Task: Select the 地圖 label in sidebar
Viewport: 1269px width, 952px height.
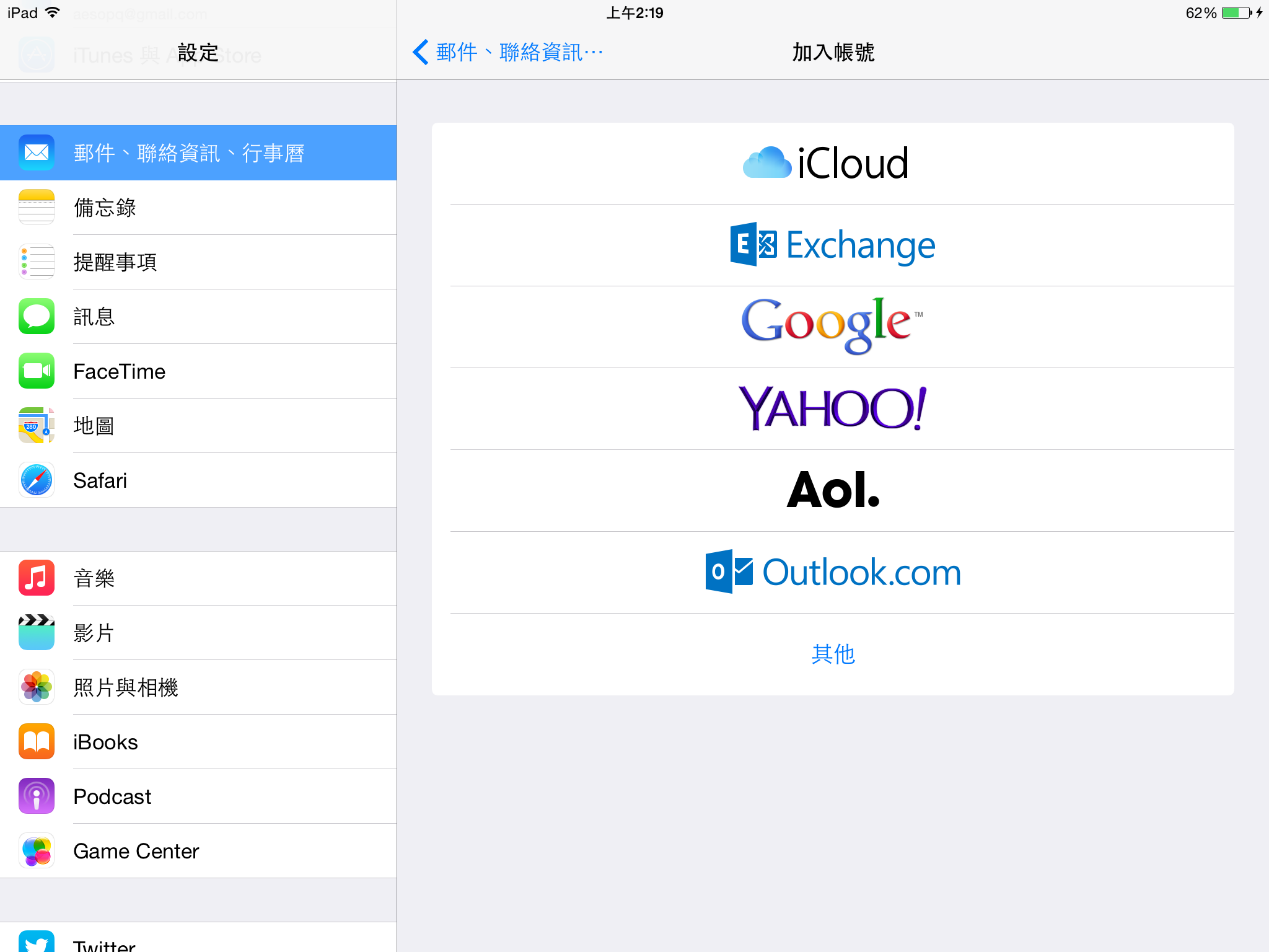Action: (94, 426)
